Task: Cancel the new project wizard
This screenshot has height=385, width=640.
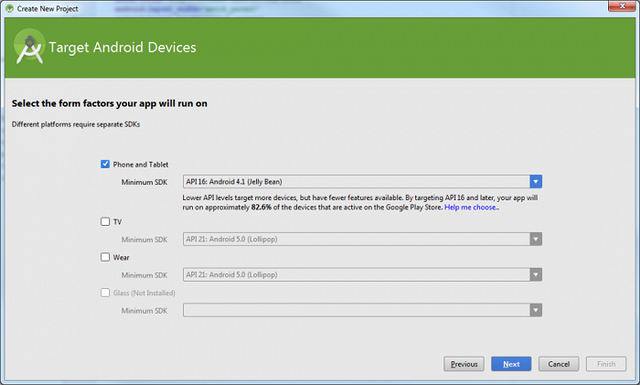Action: (559, 364)
